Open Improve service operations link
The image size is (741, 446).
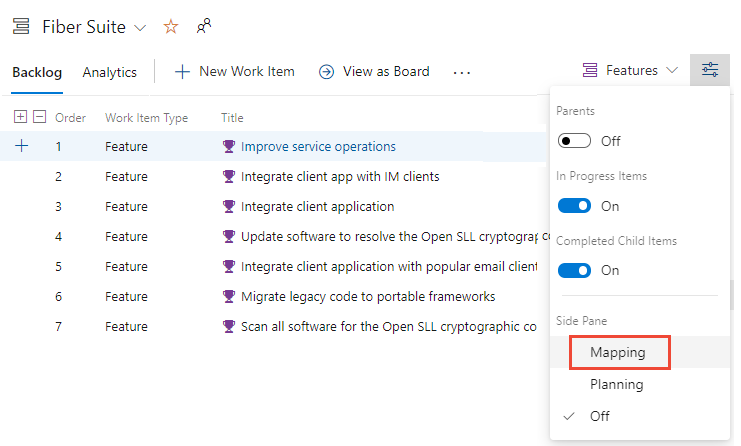point(318,146)
